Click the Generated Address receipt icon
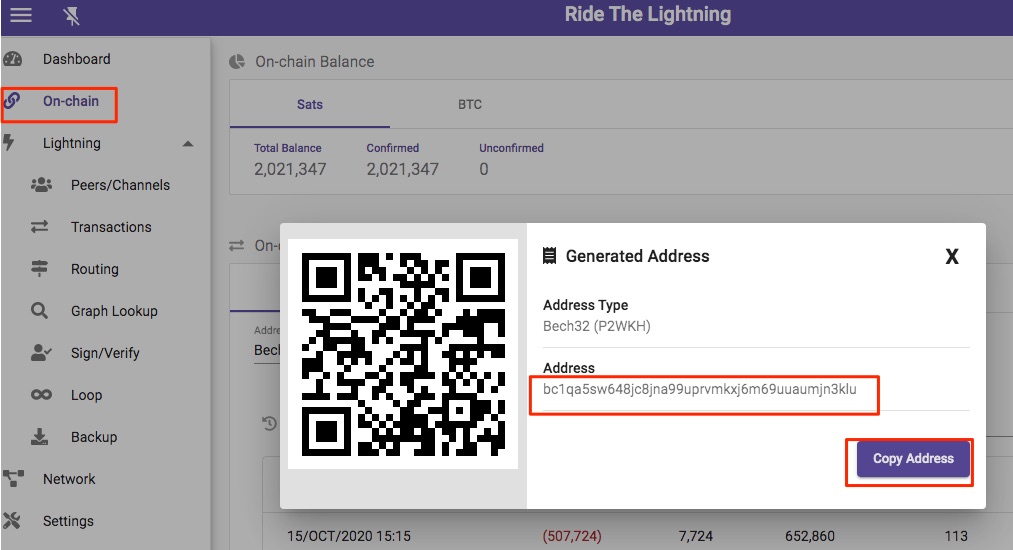 [549, 256]
